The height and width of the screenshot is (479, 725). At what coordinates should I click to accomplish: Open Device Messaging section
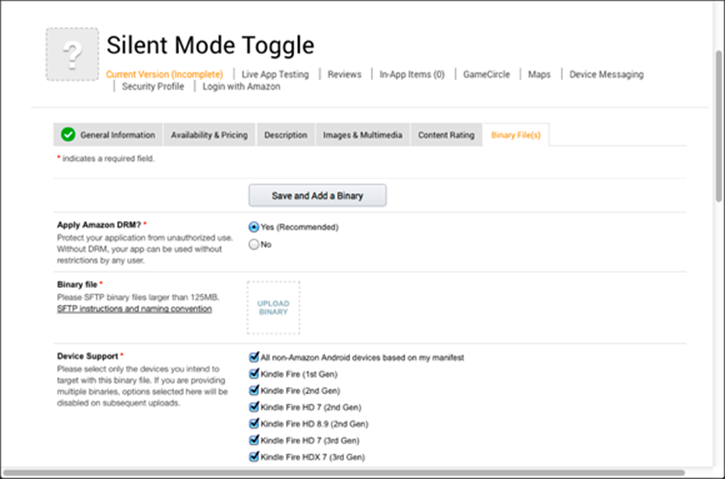point(606,74)
